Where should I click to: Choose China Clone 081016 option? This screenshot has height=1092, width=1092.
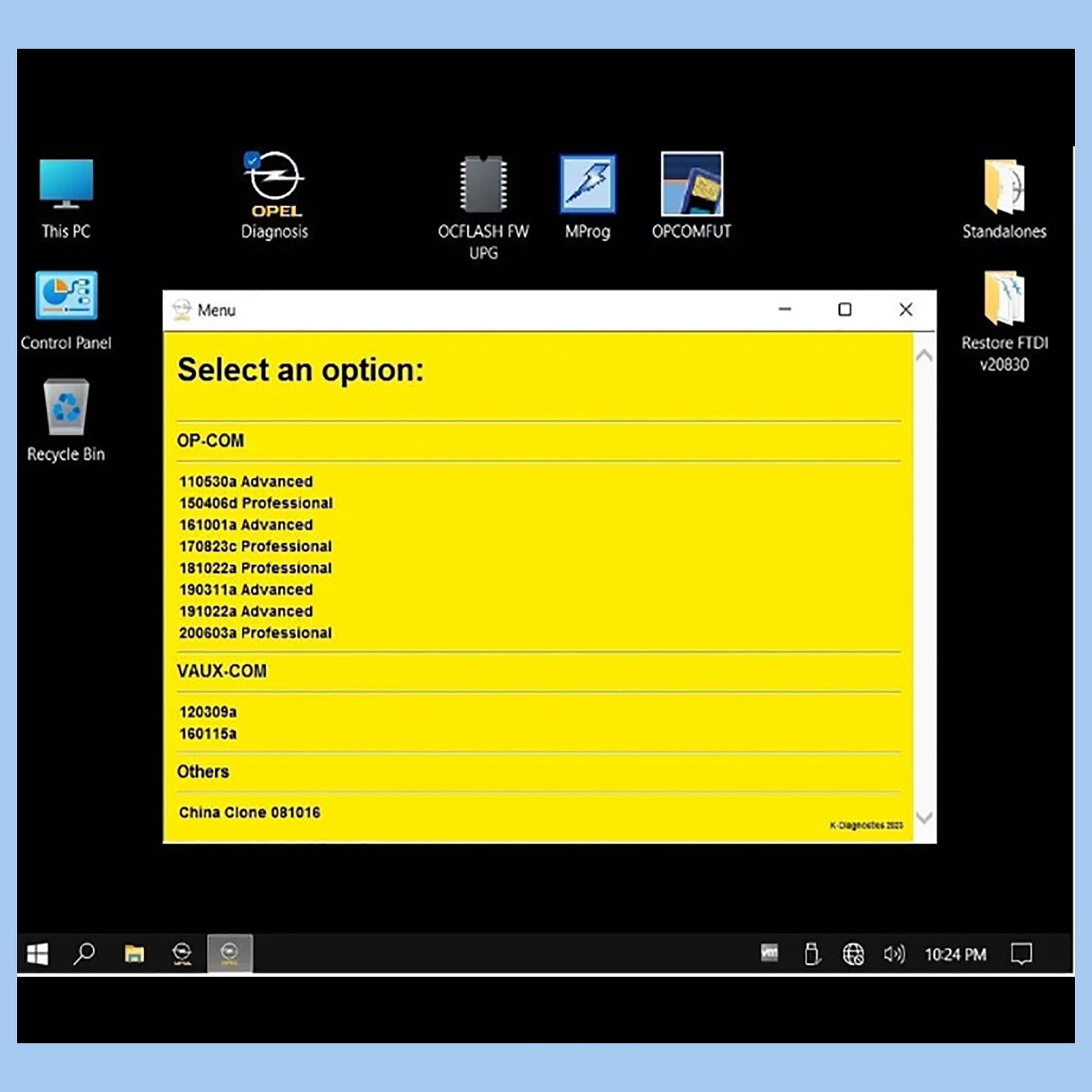tap(249, 812)
